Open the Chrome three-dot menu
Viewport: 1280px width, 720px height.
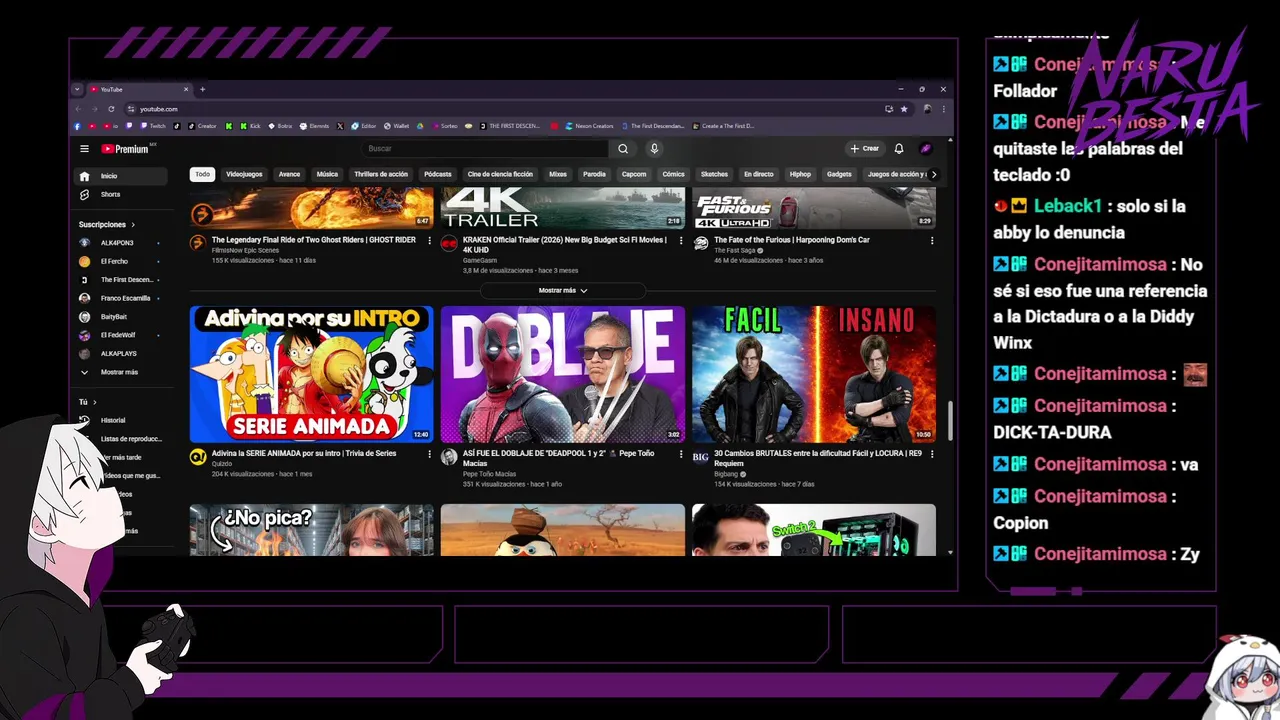tap(943, 109)
